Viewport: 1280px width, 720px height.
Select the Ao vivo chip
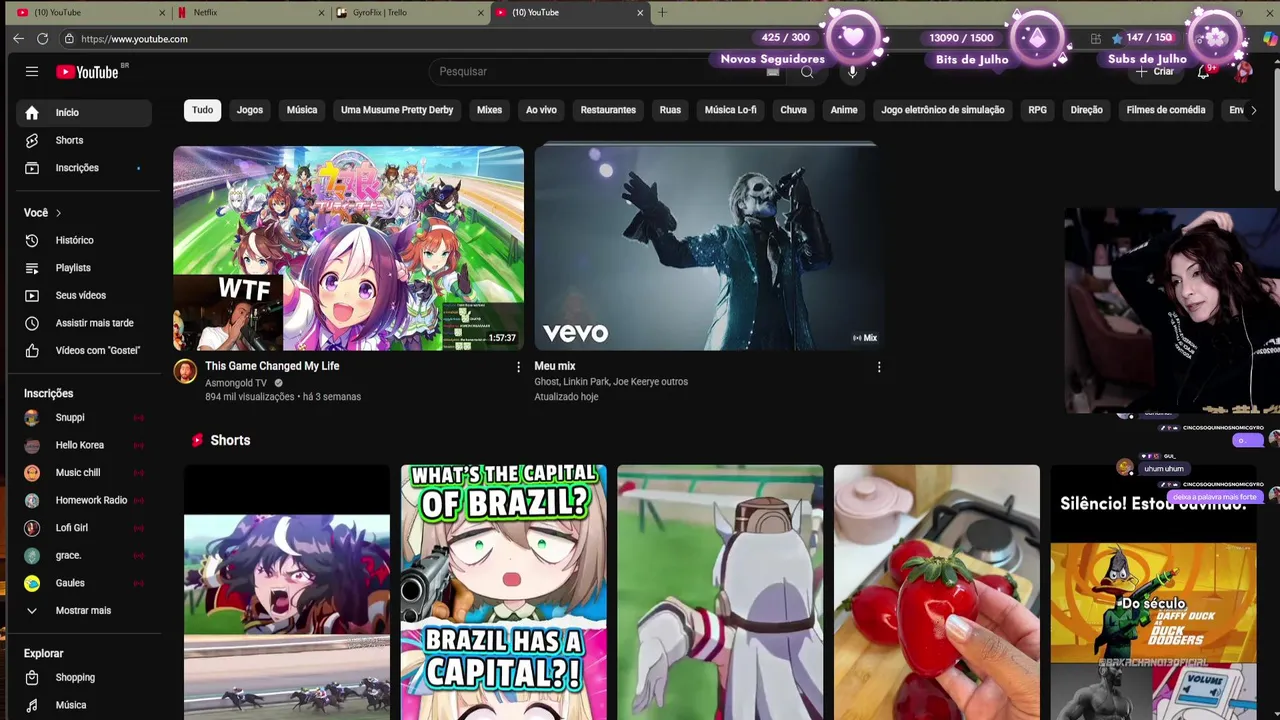click(x=541, y=110)
